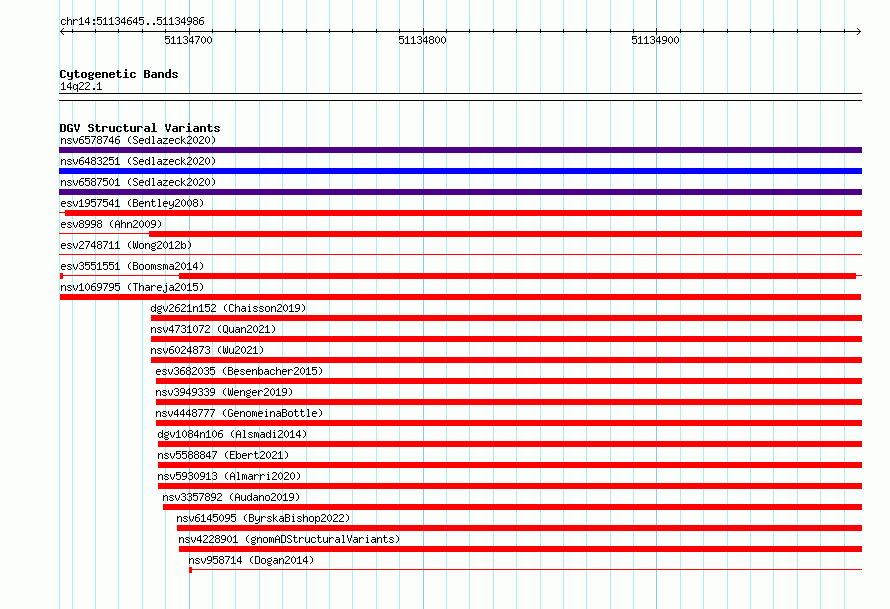Click the red bar under esv3682035
The image size is (890, 609).
point(509,381)
